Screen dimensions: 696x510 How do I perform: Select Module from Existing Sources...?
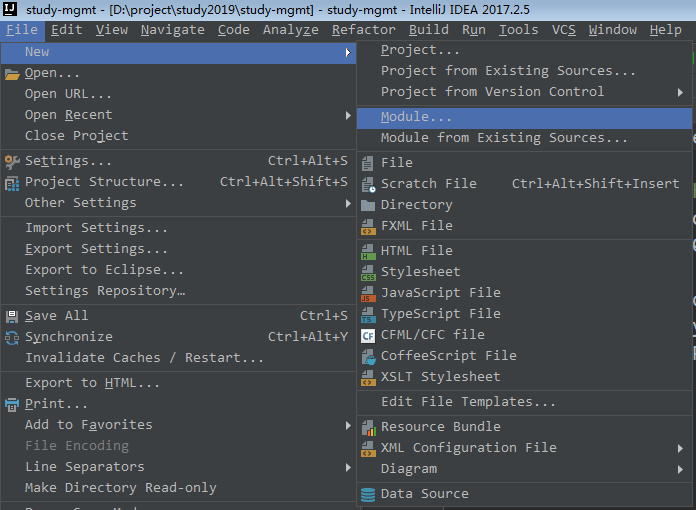[524, 138]
